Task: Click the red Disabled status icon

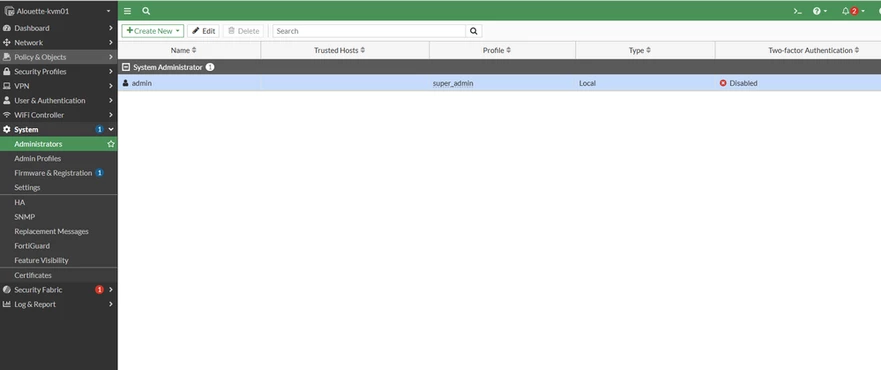Action: pyautogui.click(x=723, y=83)
